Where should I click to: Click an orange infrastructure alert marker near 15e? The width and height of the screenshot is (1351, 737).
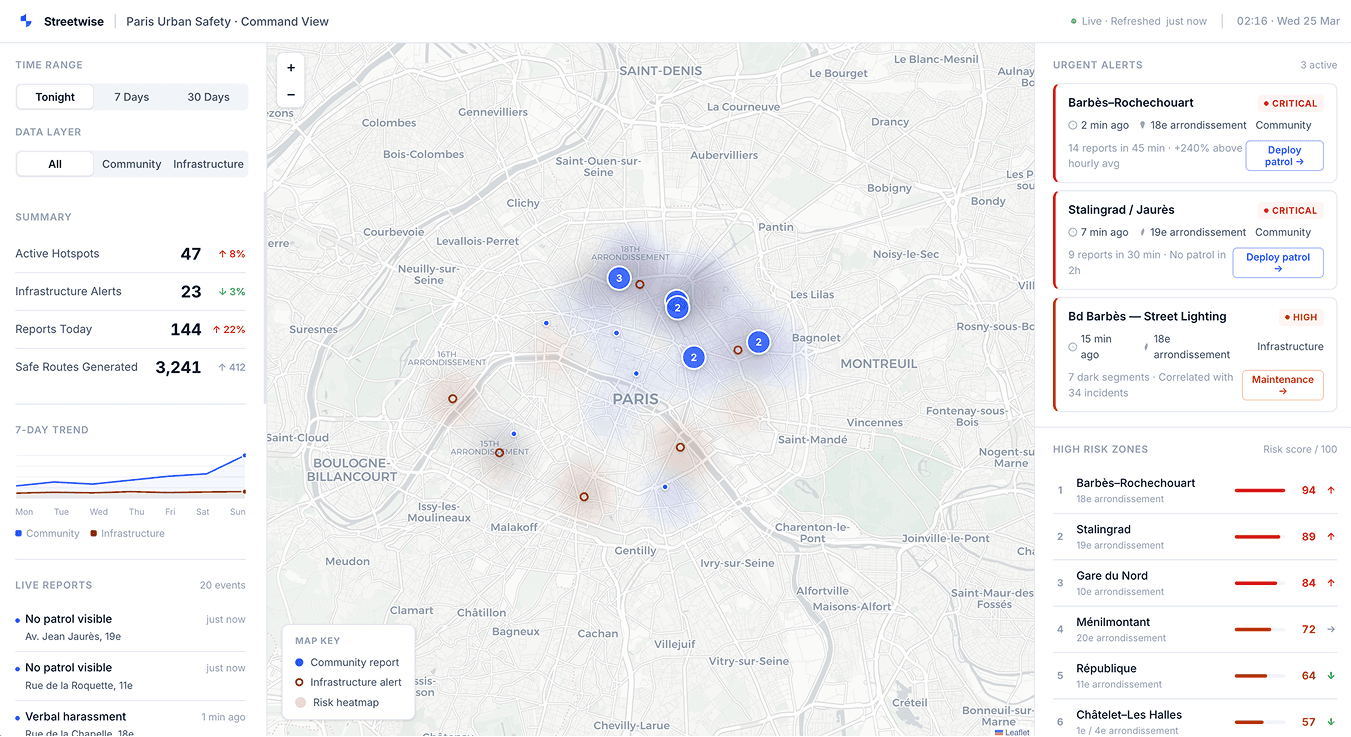499,452
